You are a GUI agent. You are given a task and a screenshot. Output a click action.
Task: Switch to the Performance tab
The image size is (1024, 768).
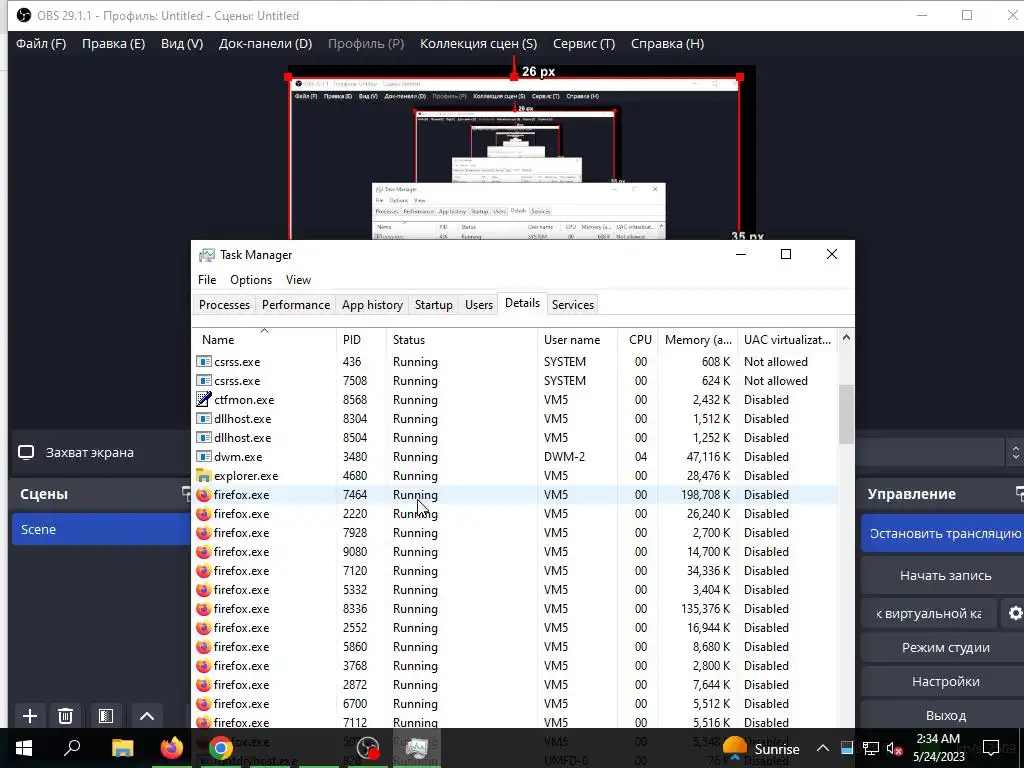click(x=296, y=305)
